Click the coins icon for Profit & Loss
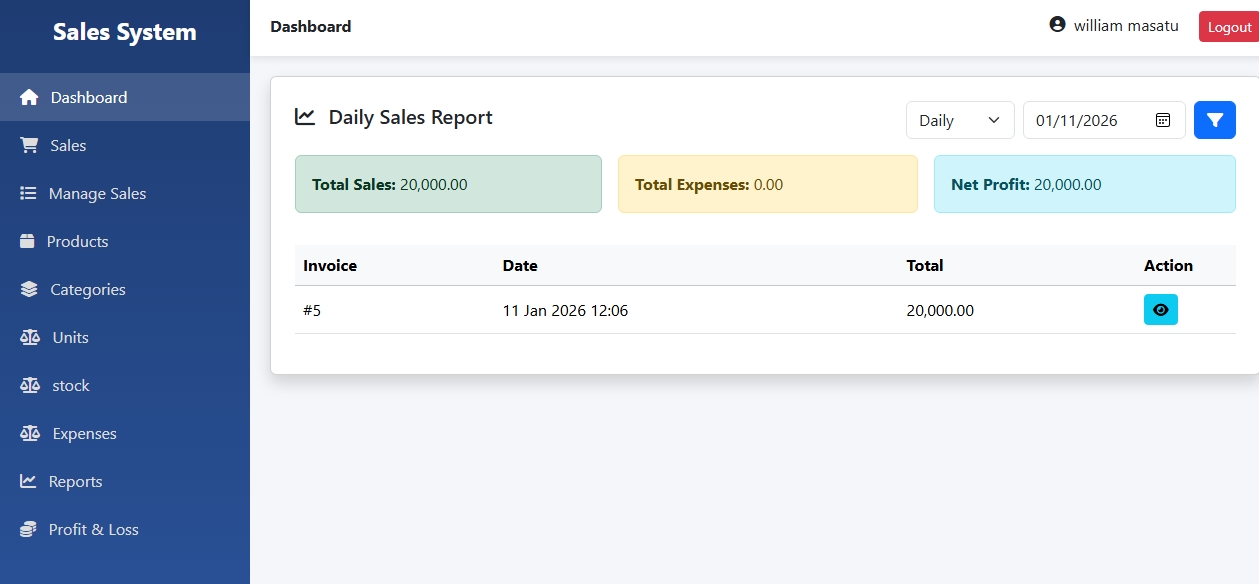Screen dimensions: 1259x584 point(28,529)
